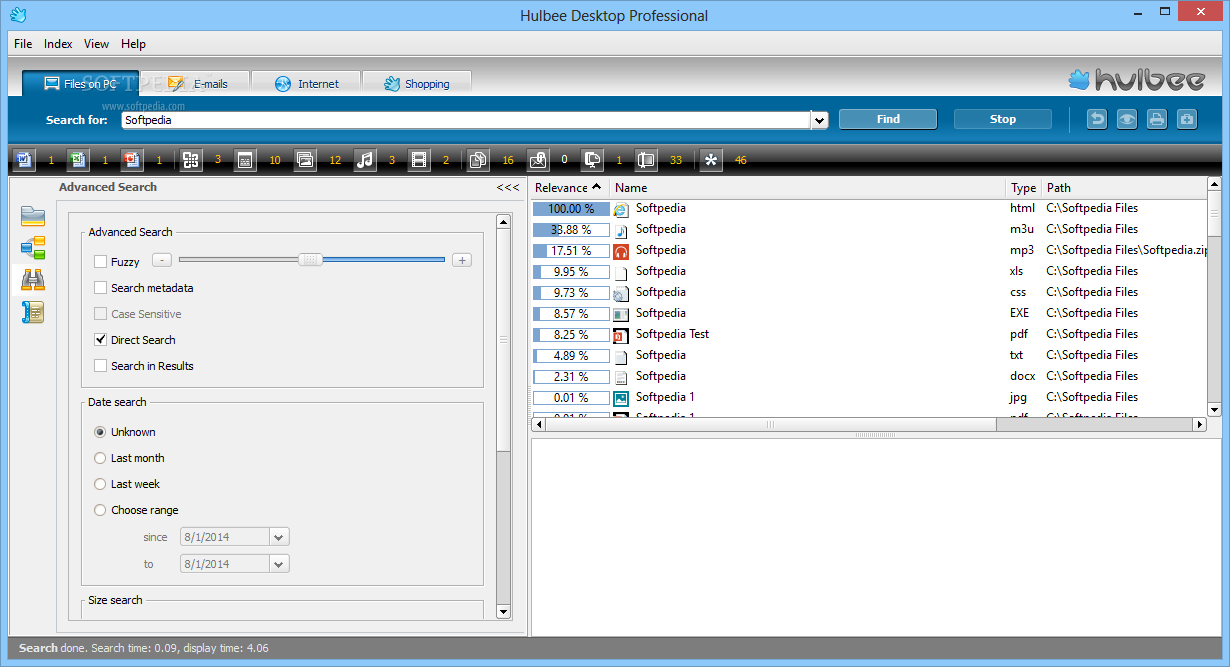Open the View menu
This screenshot has height=667, width=1230.
click(x=97, y=44)
